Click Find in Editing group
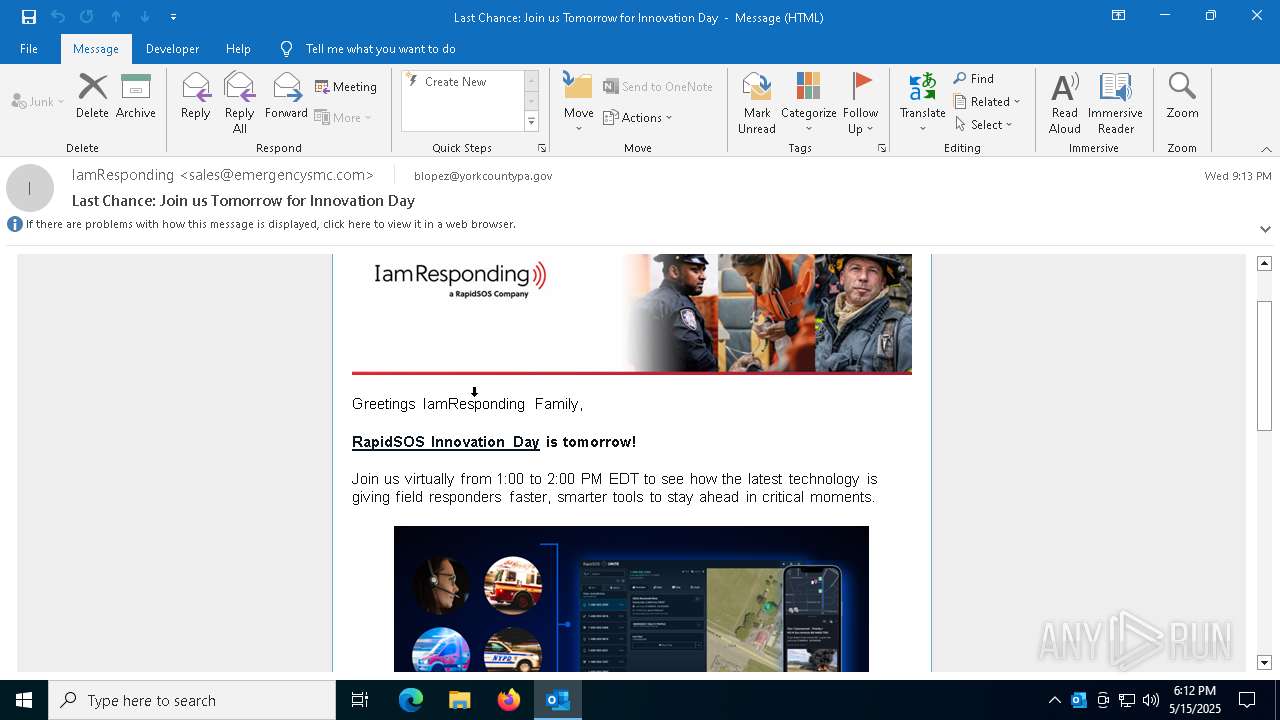 click(x=974, y=79)
